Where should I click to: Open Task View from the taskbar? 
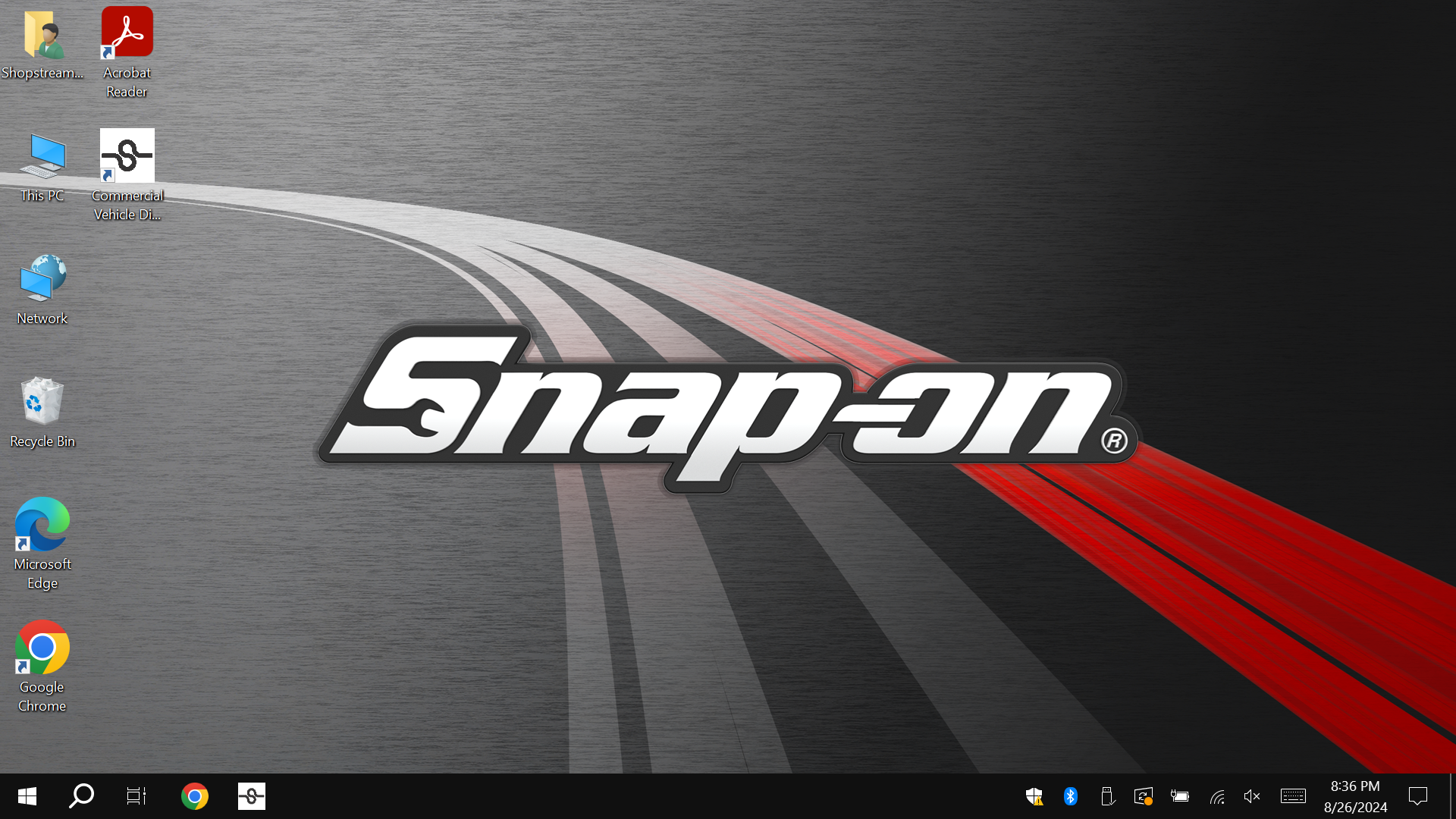click(136, 796)
